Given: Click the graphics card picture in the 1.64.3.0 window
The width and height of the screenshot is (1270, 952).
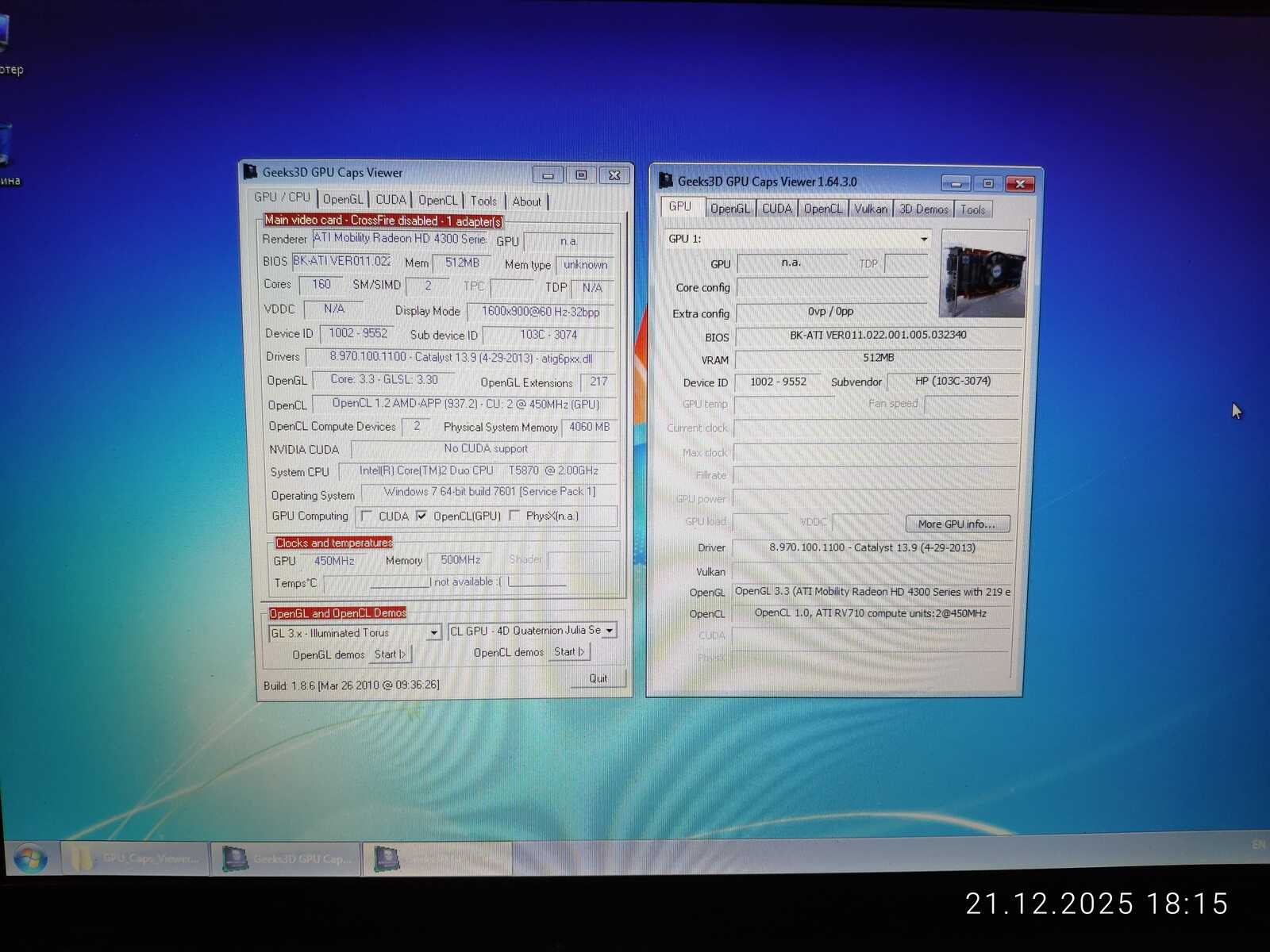Looking at the screenshot, I should coord(983,274).
